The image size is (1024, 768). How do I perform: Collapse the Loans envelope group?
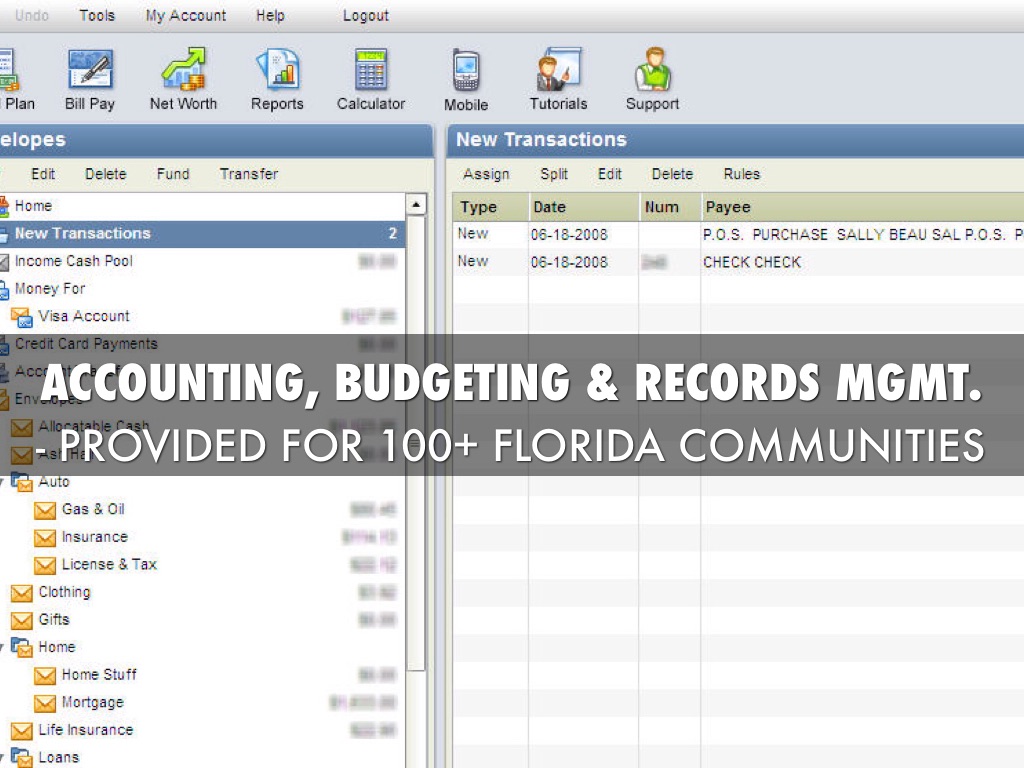pyautogui.click(x=3, y=757)
